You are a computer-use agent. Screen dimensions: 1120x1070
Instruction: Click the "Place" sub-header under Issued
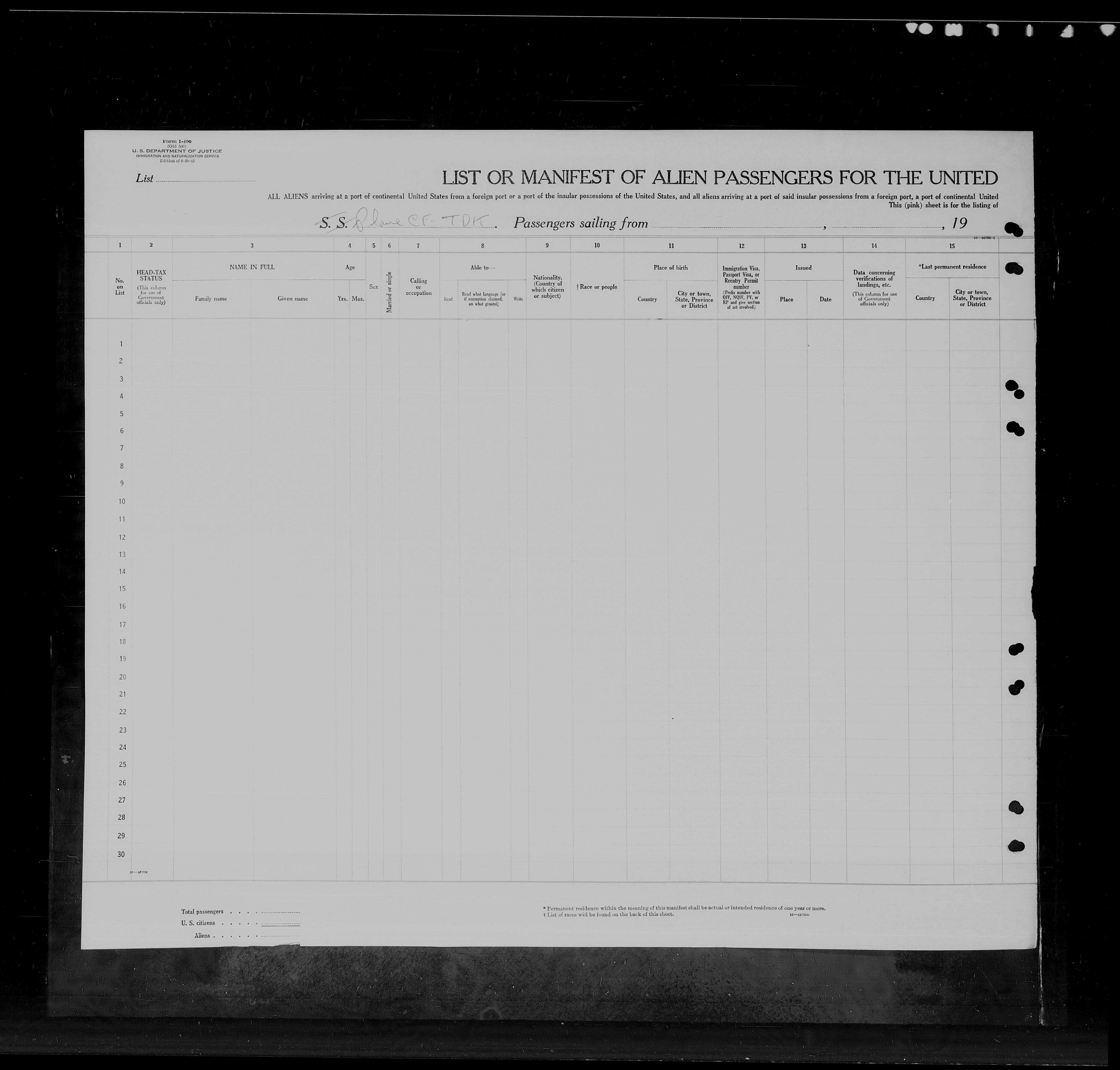coord(786,299)
